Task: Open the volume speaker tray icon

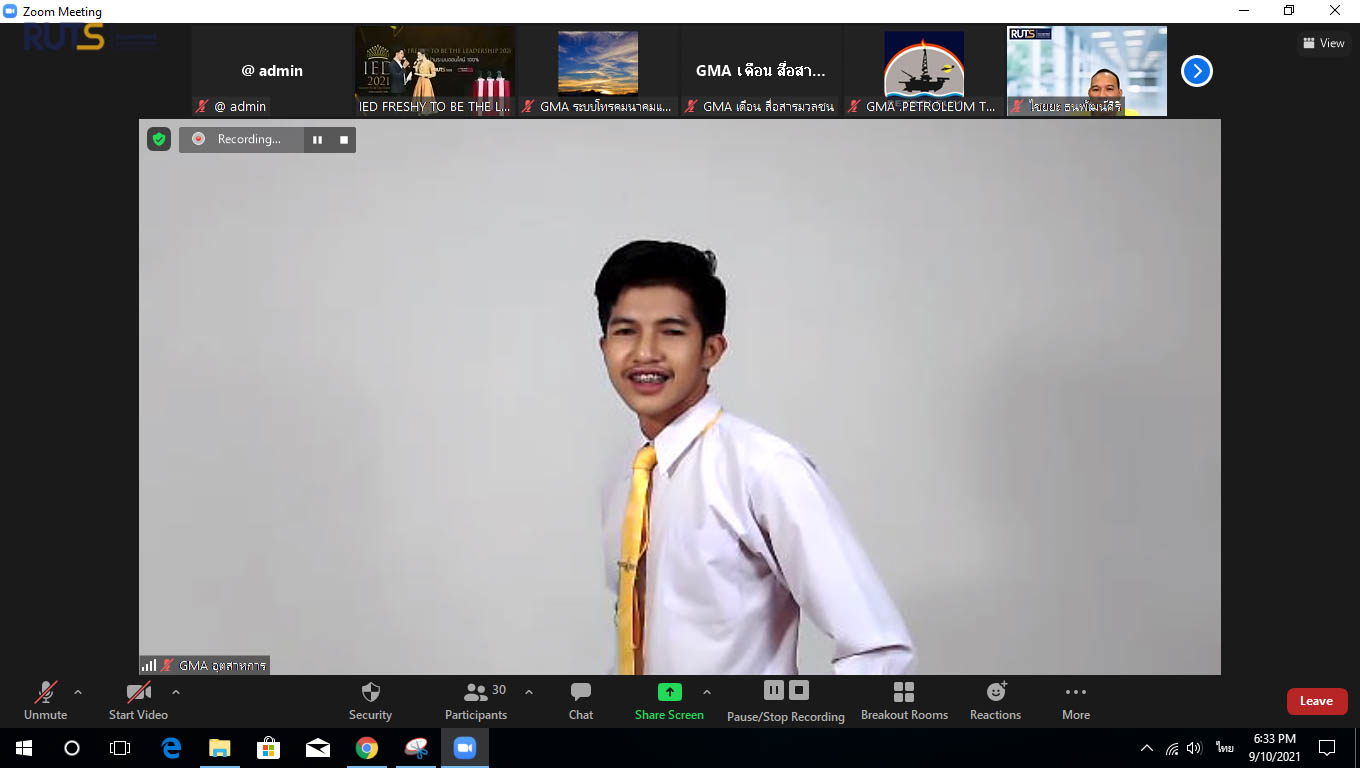Action: (x=1194, y=748)
